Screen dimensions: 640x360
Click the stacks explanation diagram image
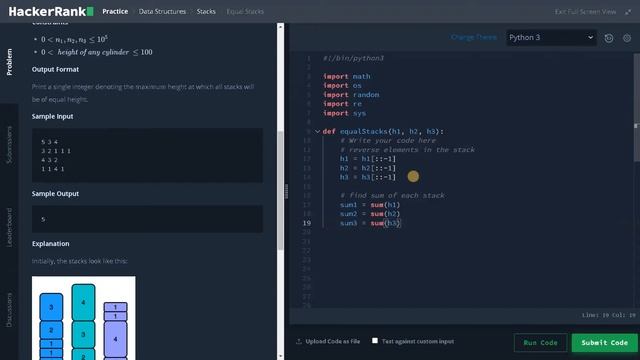tap(84, 318)
